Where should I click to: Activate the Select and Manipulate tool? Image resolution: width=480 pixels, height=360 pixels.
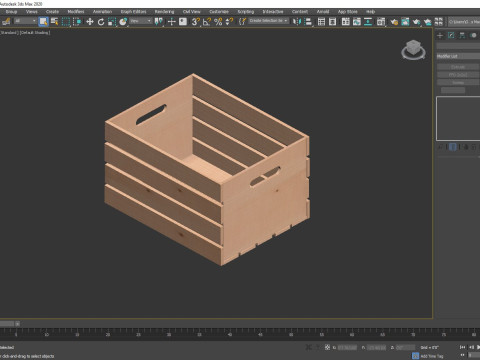tap(171, 22)
